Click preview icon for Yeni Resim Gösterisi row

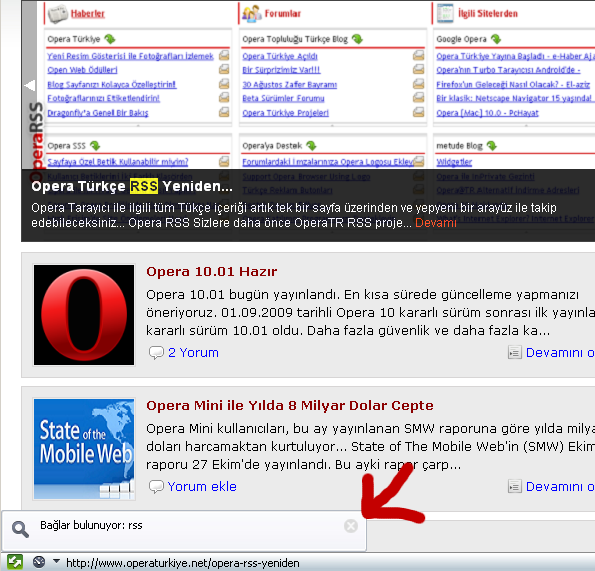(224, 55)
